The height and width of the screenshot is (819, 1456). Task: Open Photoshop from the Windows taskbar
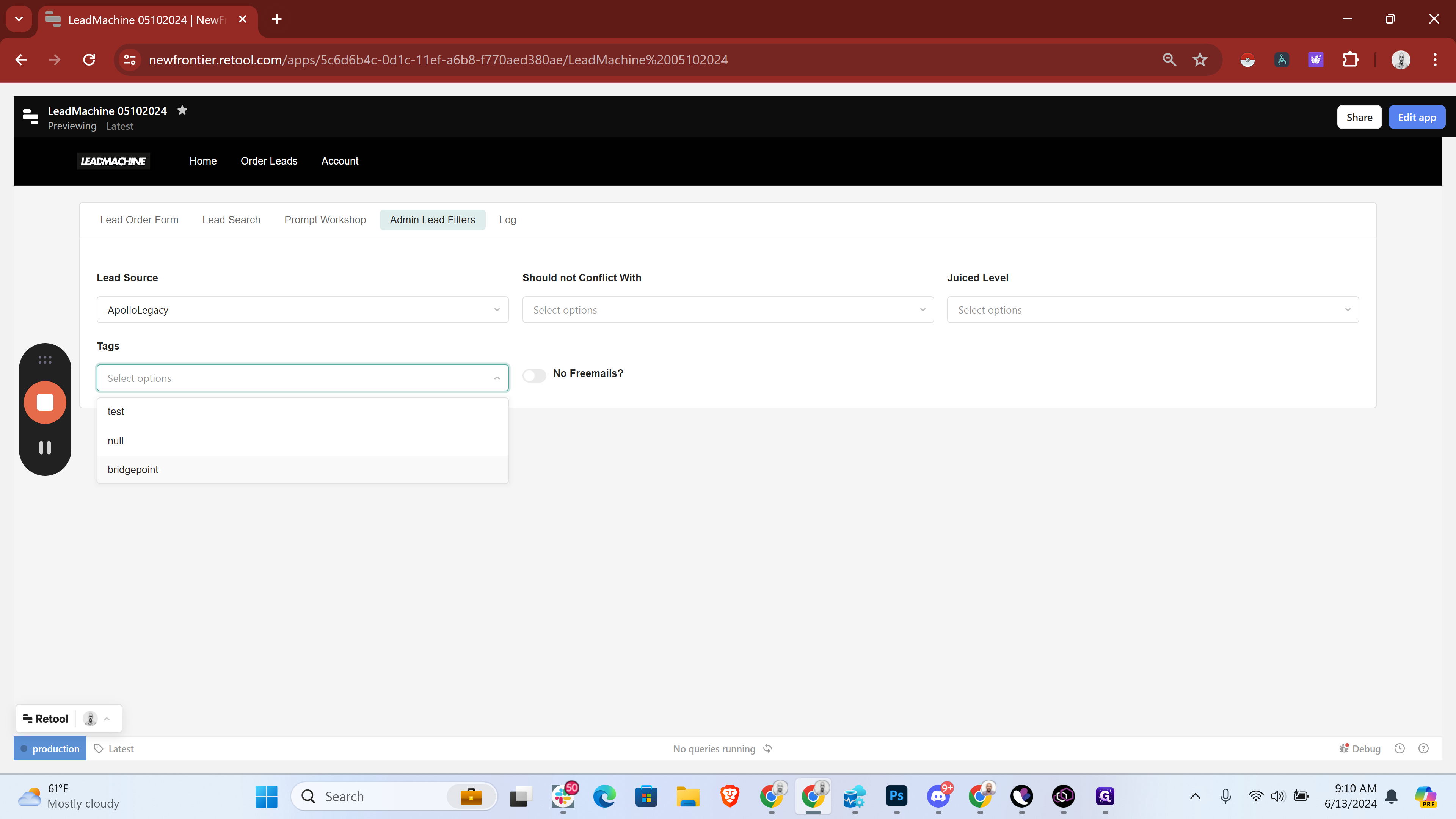point(896,796)
